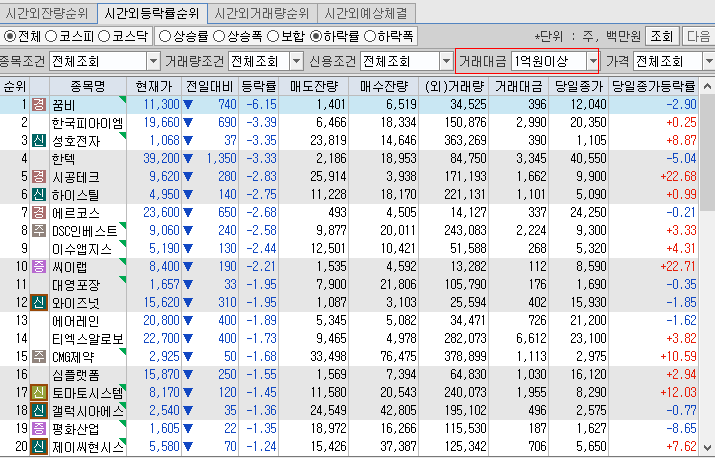Click the -6.15 등락률 value
Screen dimensions: 715x458
(262, 104)
